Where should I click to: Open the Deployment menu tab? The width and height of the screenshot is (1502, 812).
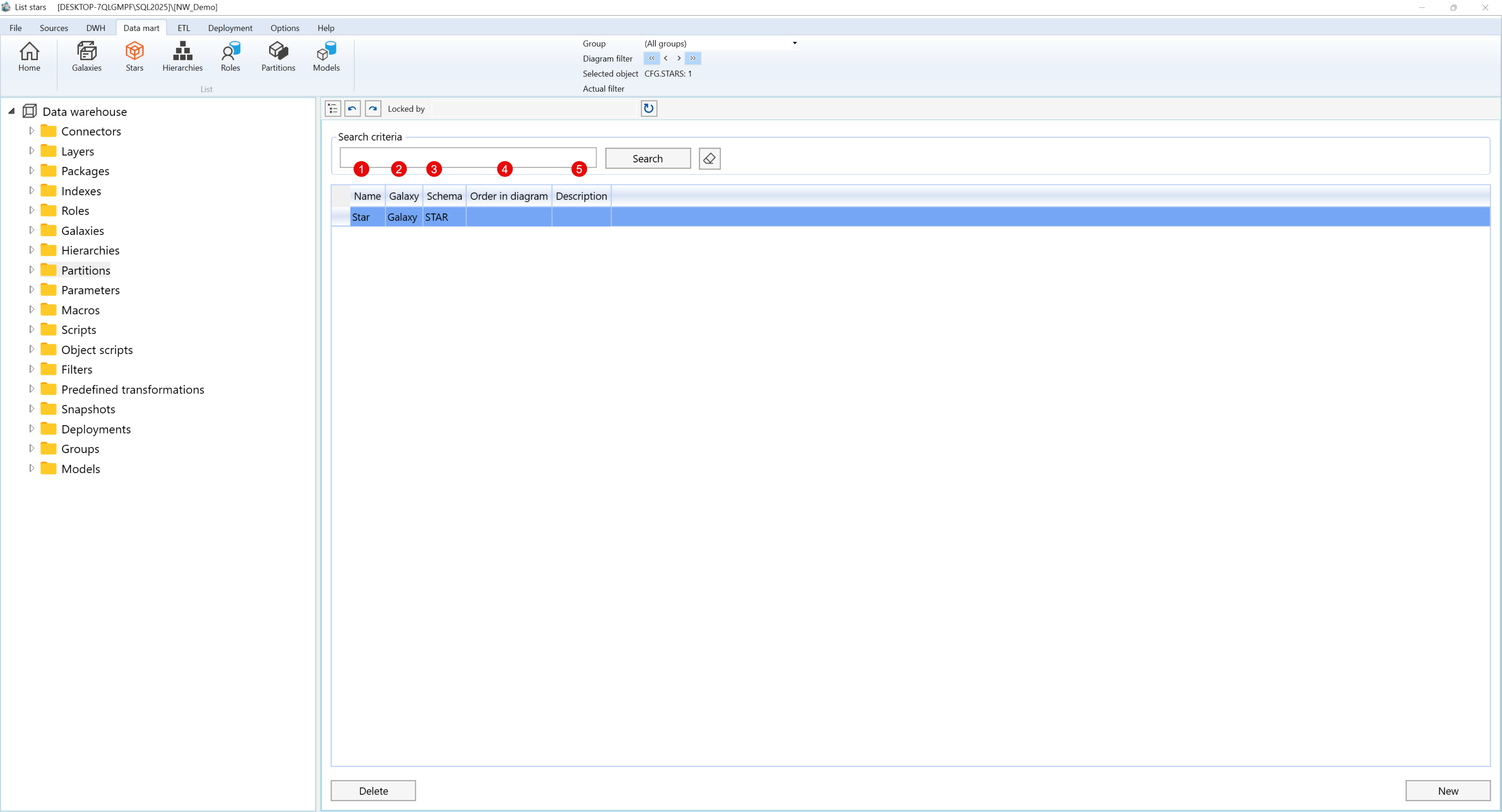tap(230, 28)
